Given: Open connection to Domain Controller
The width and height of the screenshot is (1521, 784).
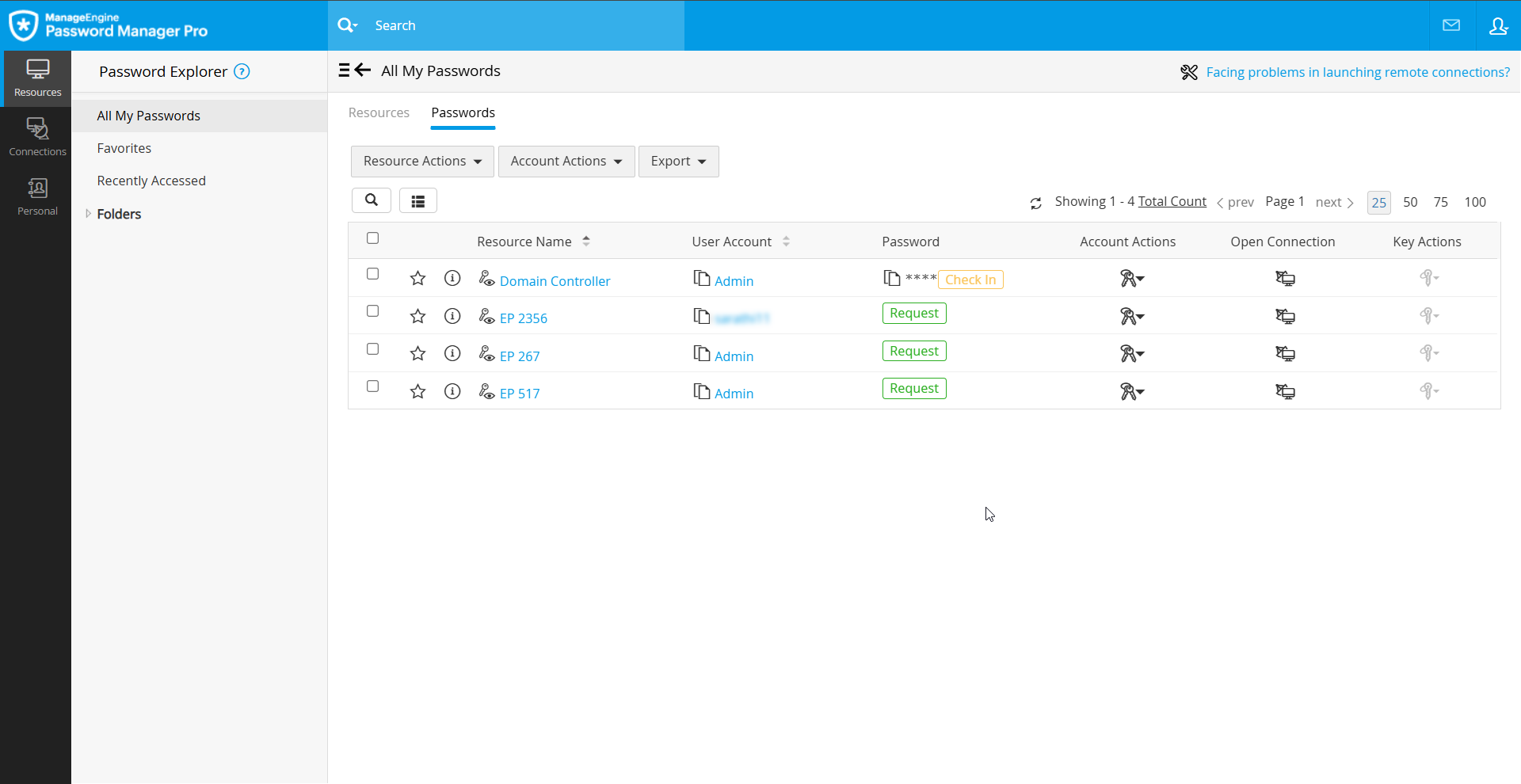Looking at the screenshot, I should 1285,278.
